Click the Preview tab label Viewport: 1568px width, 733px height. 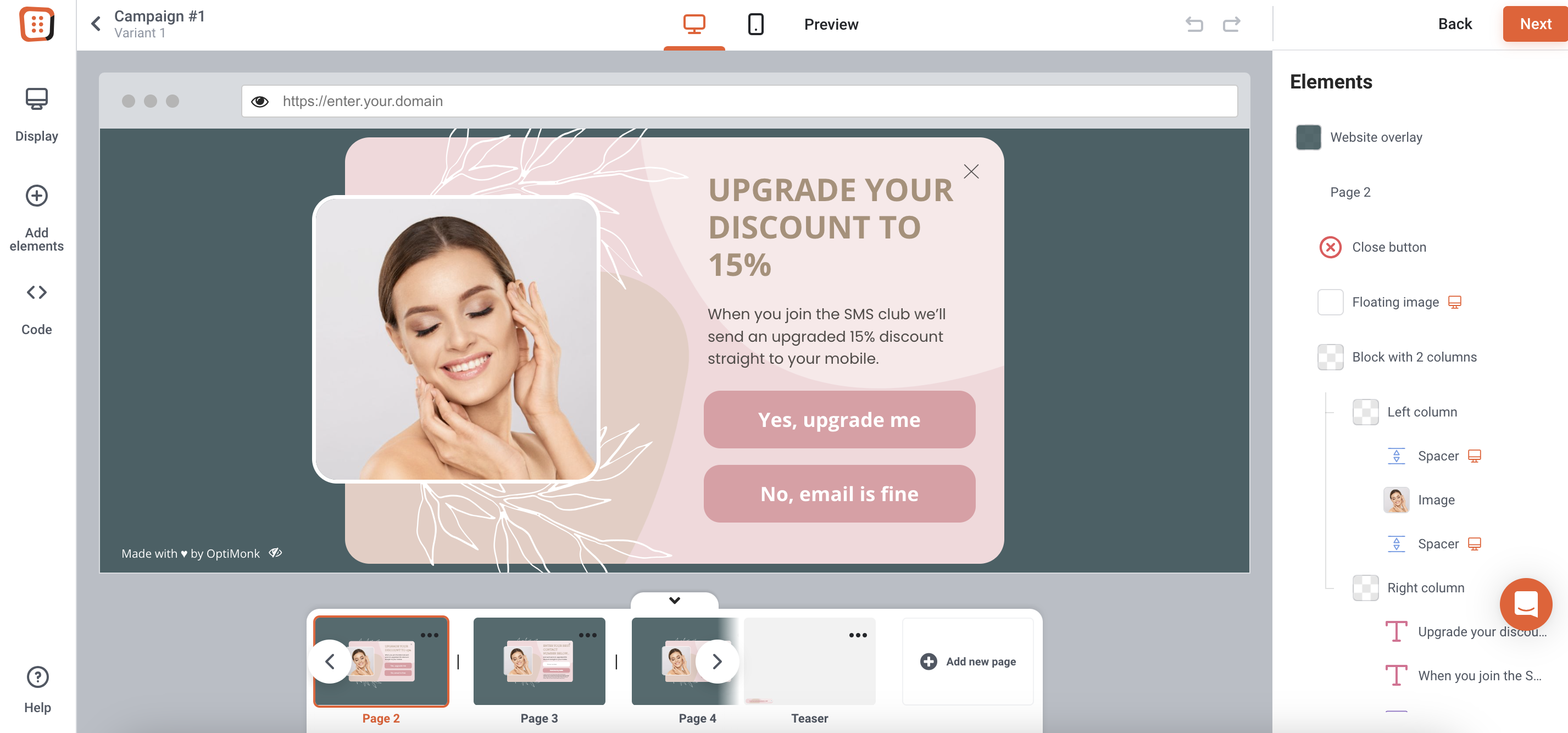click(831, 23)
